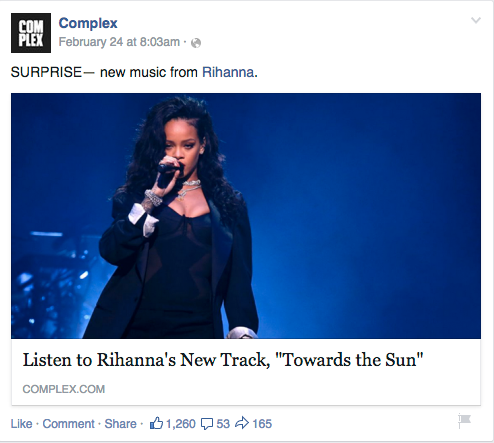Click the share arrow icon

click(242, 423)
